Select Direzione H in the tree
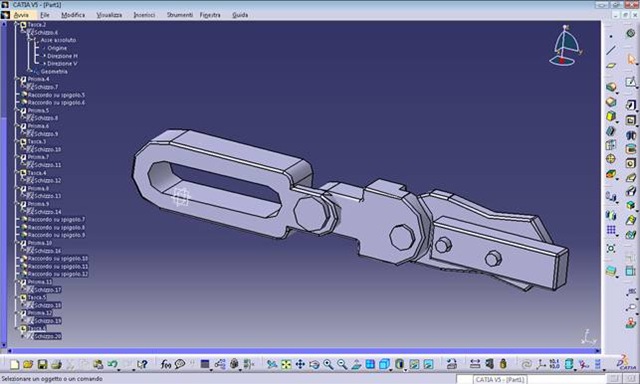The image size is (640, 384). (62, 56)
